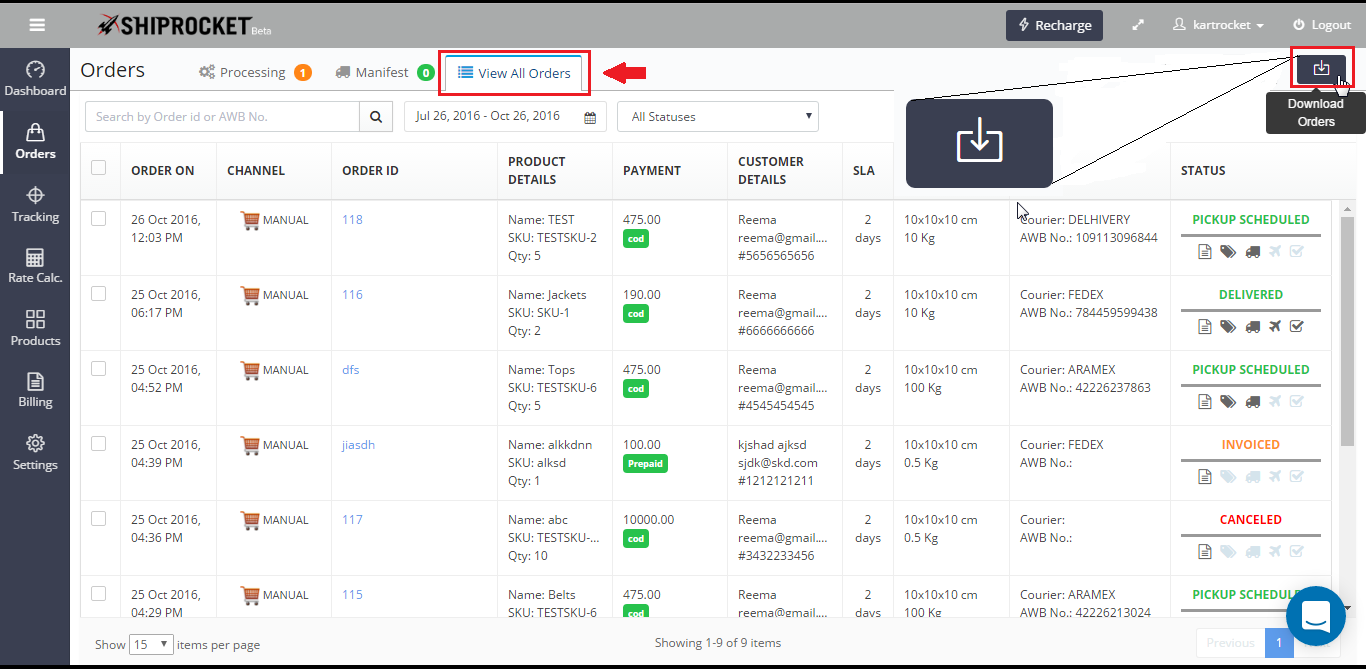Open order ID 116 link
1366x669 pixels.
tap(352, 295)
